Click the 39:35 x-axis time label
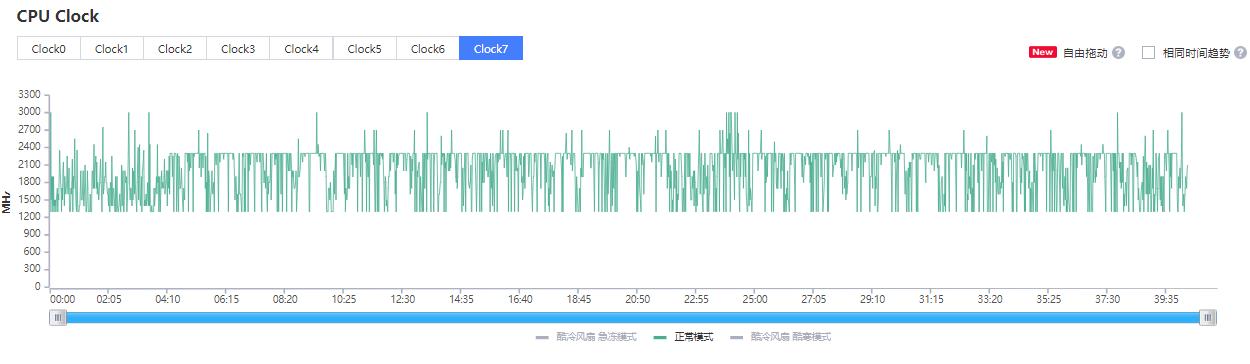The width and height of the screenshot is (1250, 364). click(x=1166, y=299)
